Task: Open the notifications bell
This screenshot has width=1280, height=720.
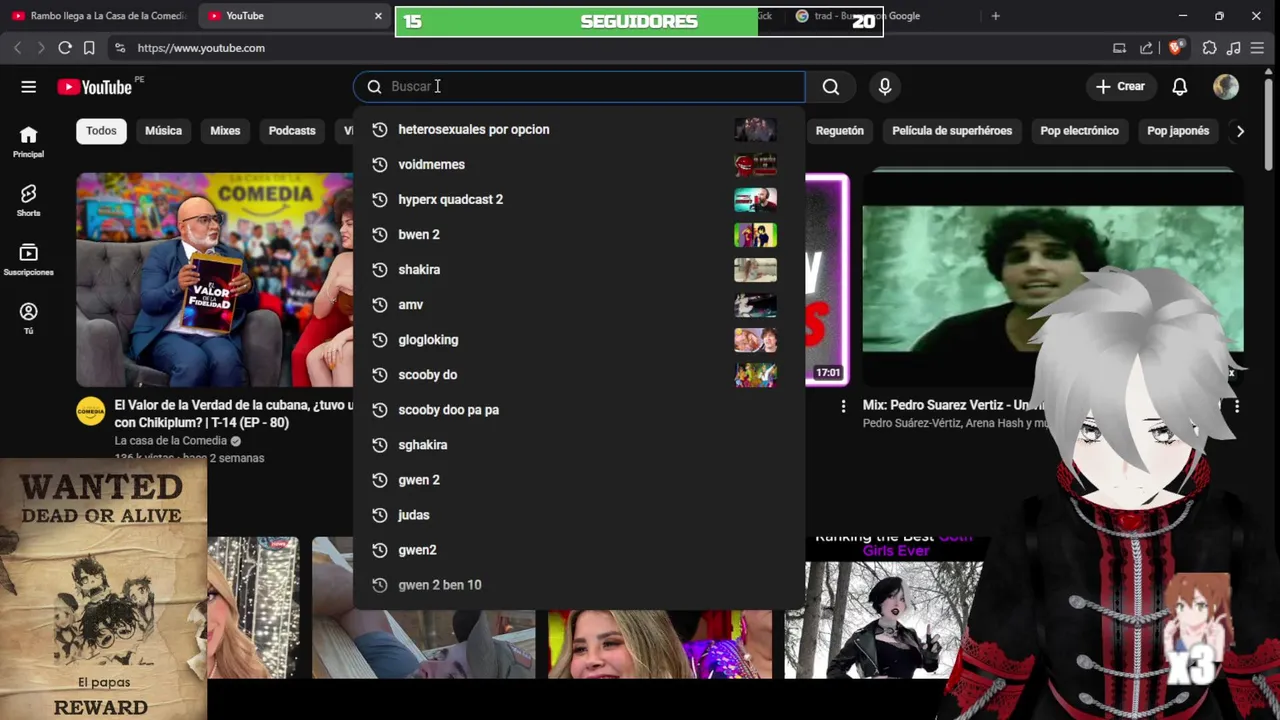Action: (x=1179, y=87)
